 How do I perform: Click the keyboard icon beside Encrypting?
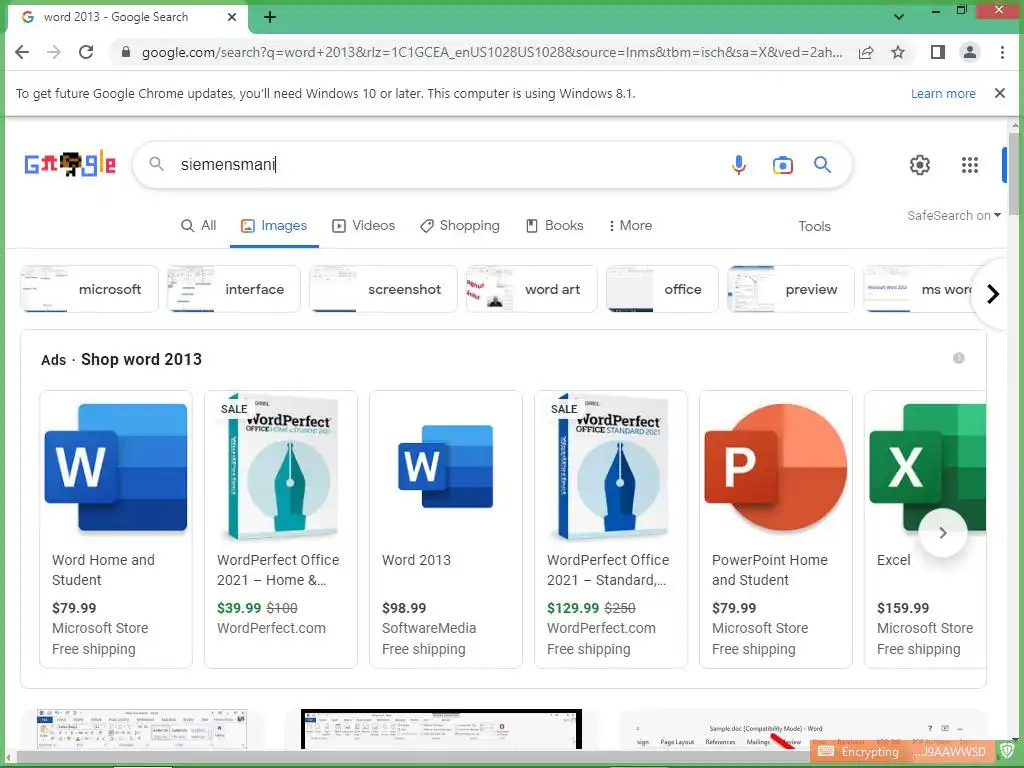[825, 752]
